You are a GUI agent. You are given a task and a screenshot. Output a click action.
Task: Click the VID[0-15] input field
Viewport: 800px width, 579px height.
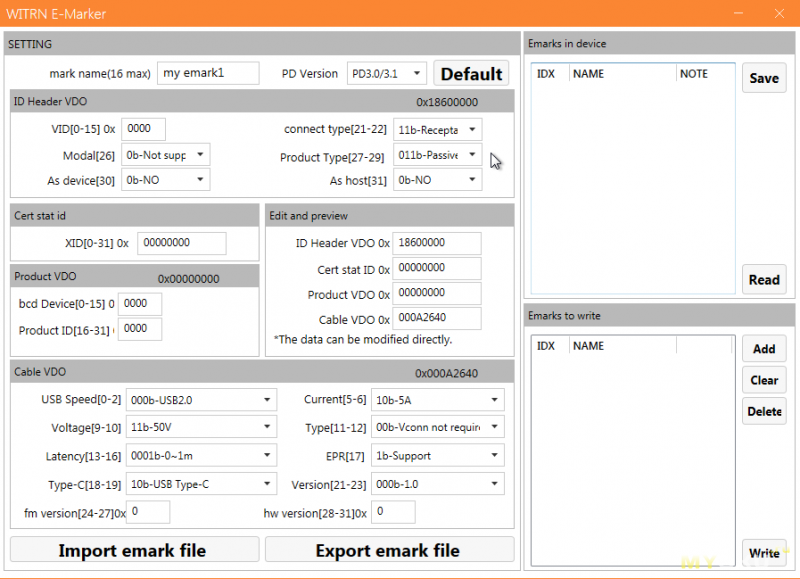tap(143, 129)
